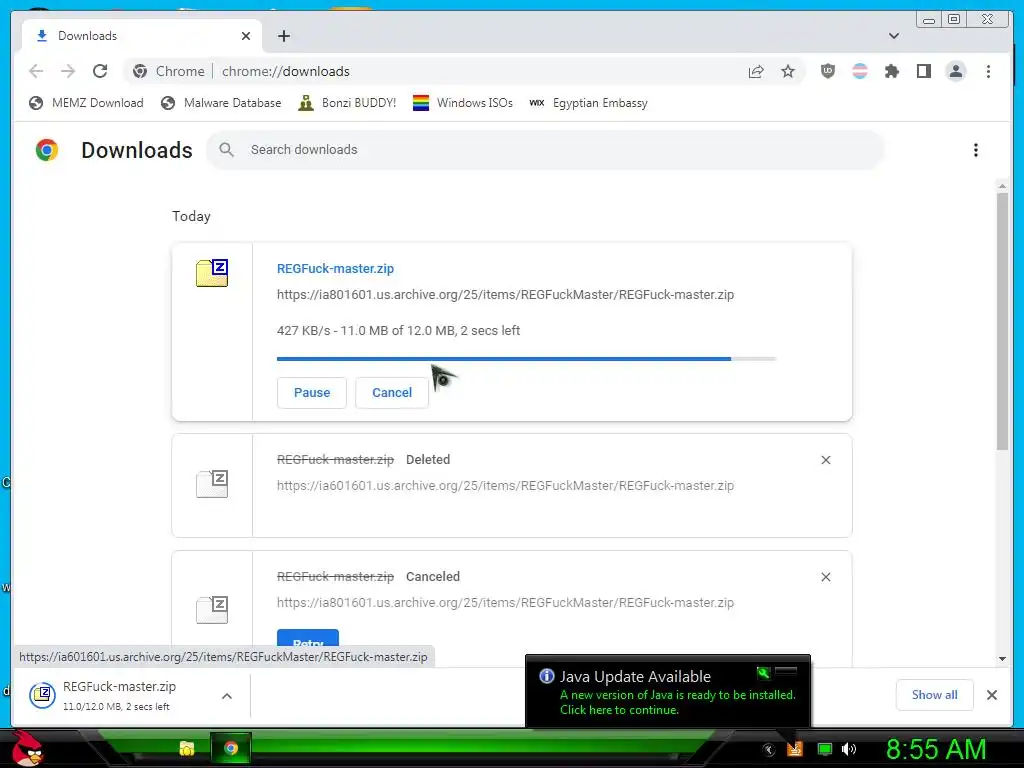Click the Deleted entry's zip icon
The width and height of the screenshot is (1024, 768).
click(212, 484)
